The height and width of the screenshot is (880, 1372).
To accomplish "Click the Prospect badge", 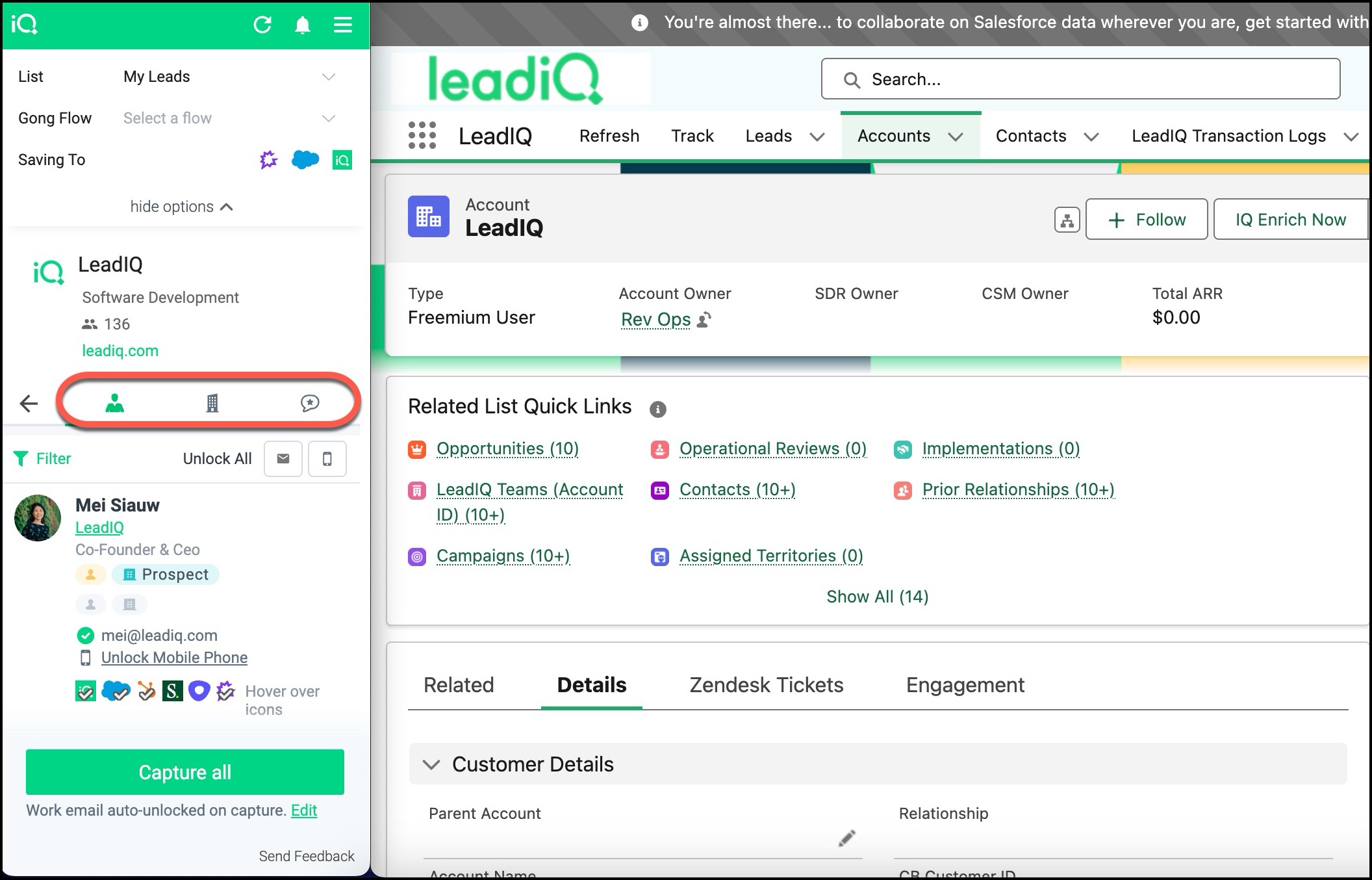I will (166, 575).
